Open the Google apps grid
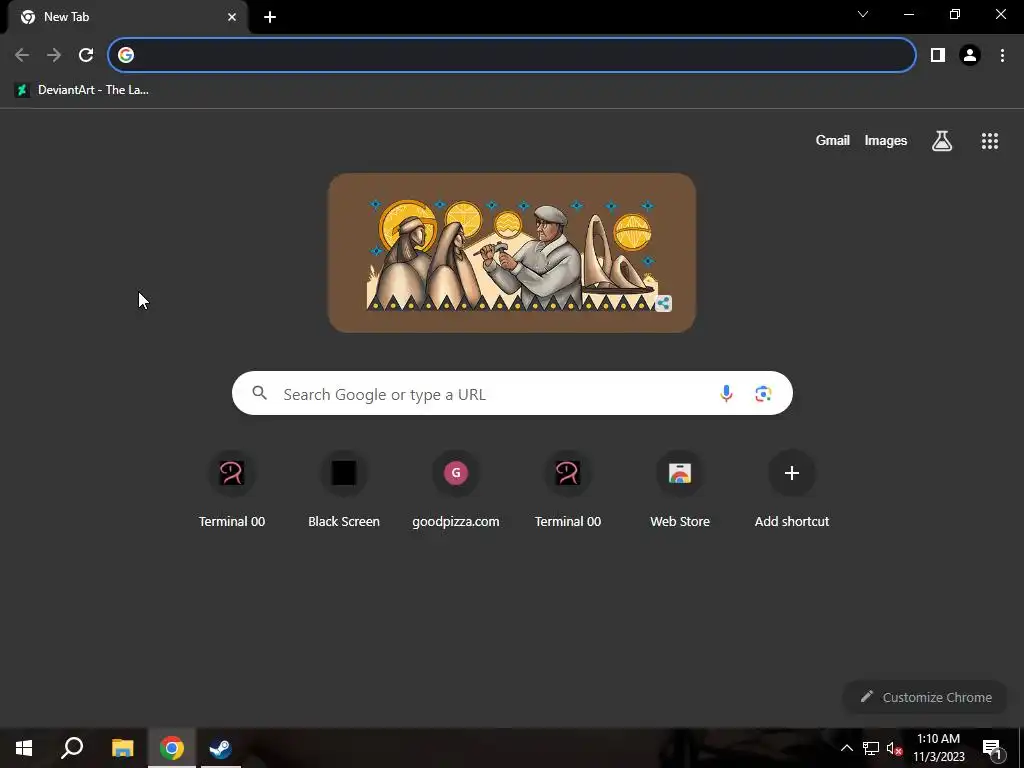Image resolution: width=1024 pixels, height=768 pixels. (989, 140)
